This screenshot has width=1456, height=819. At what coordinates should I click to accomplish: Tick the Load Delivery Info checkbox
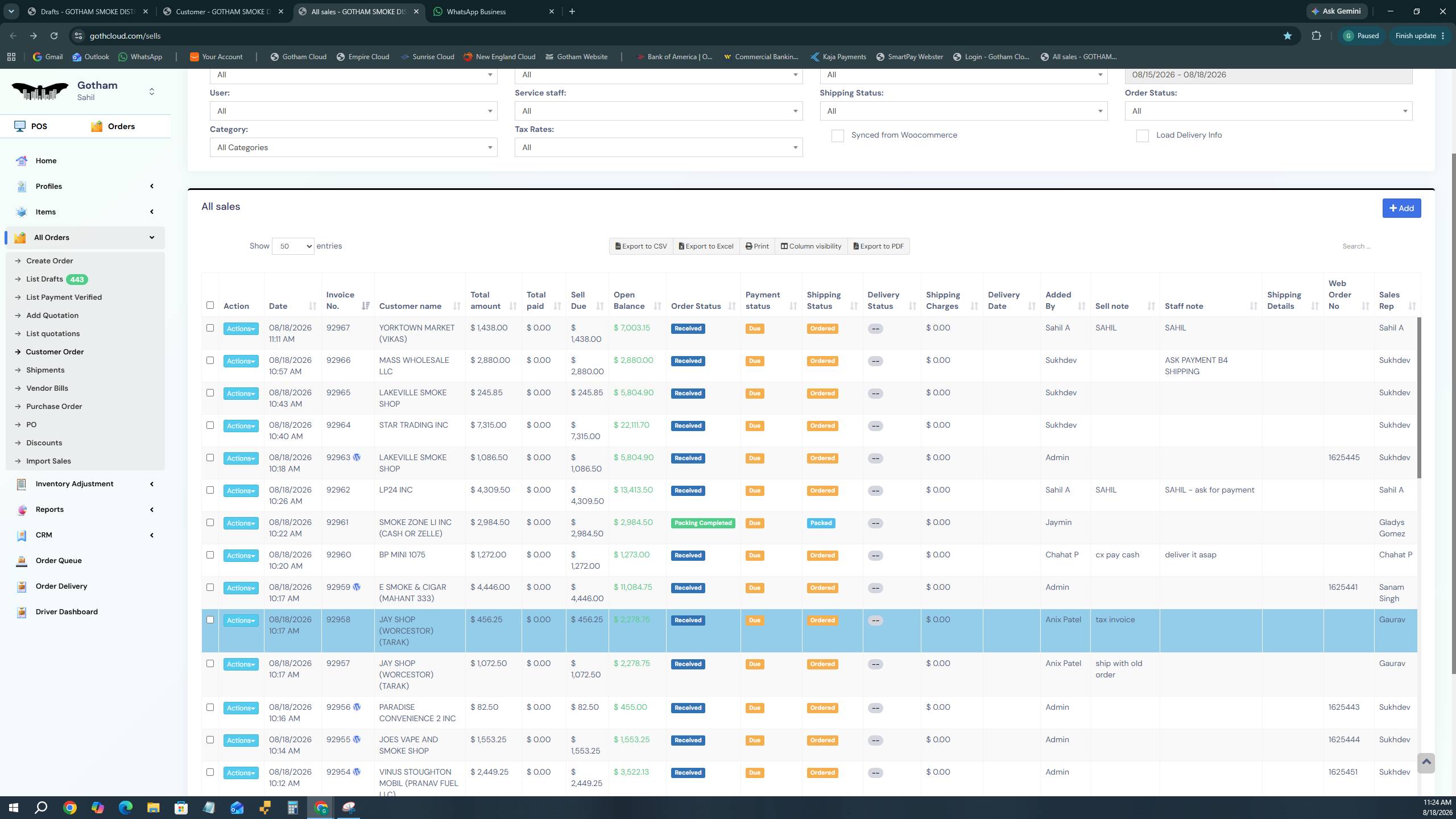pos(1142,136)
